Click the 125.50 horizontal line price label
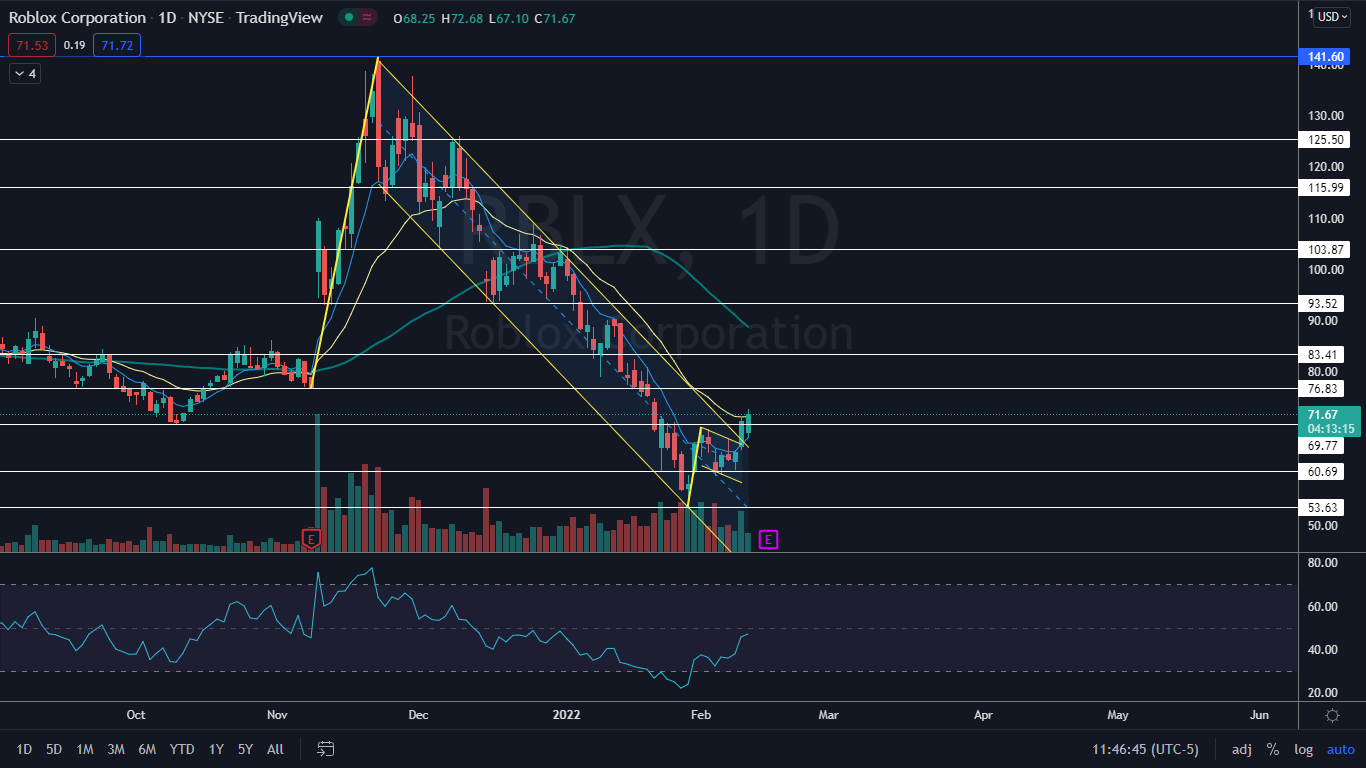 [1324, 140]
